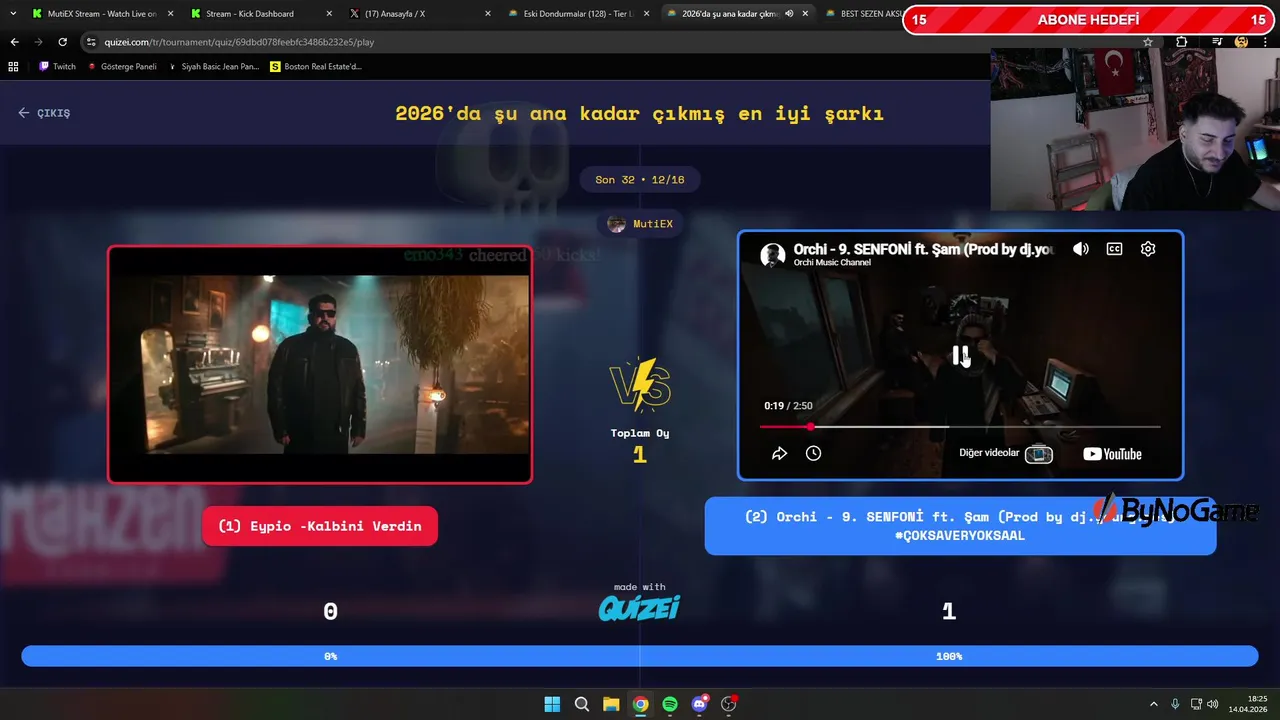Mute the active tab's audio icon
1280x720 pixels.
coord(789,14)
